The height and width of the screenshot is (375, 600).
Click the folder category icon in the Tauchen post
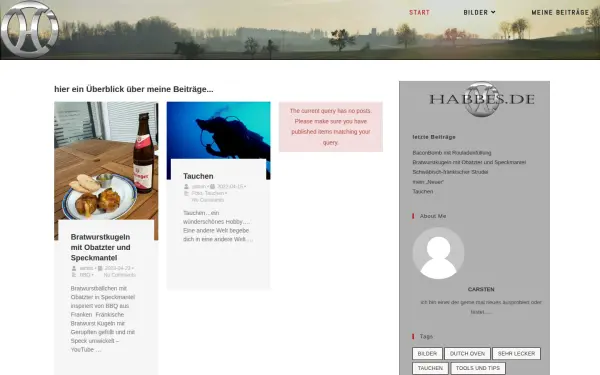pyautogui.click(x=186, y=193)
